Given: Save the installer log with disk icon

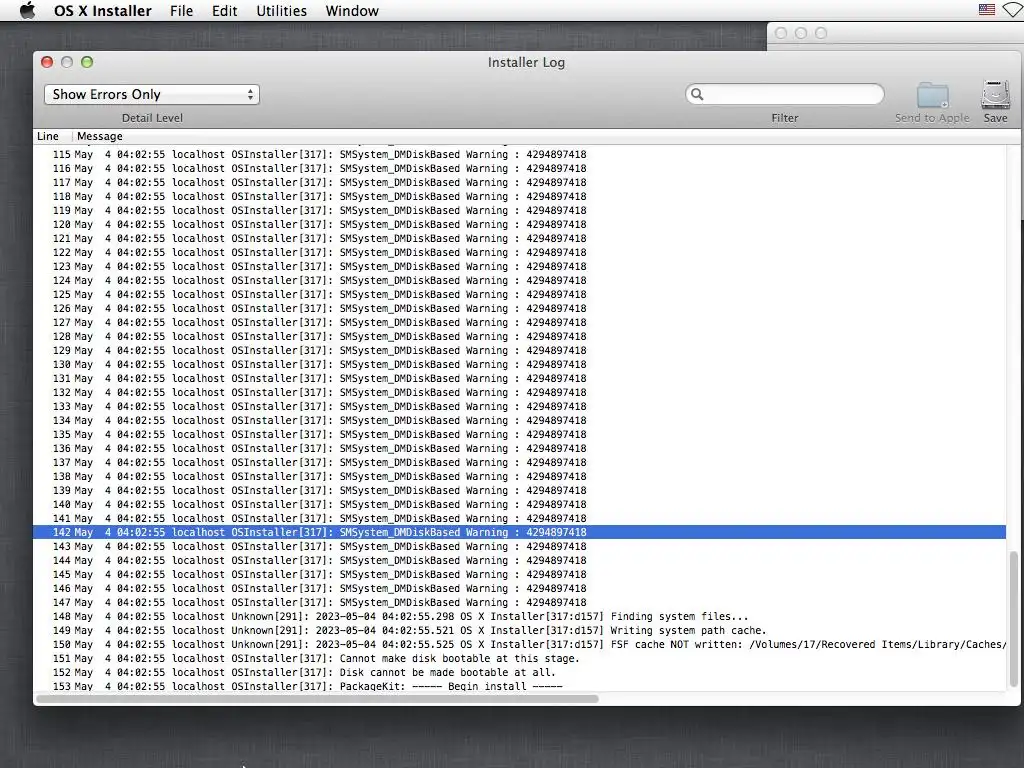Looking at the screenshot, I should pos(995,95).
